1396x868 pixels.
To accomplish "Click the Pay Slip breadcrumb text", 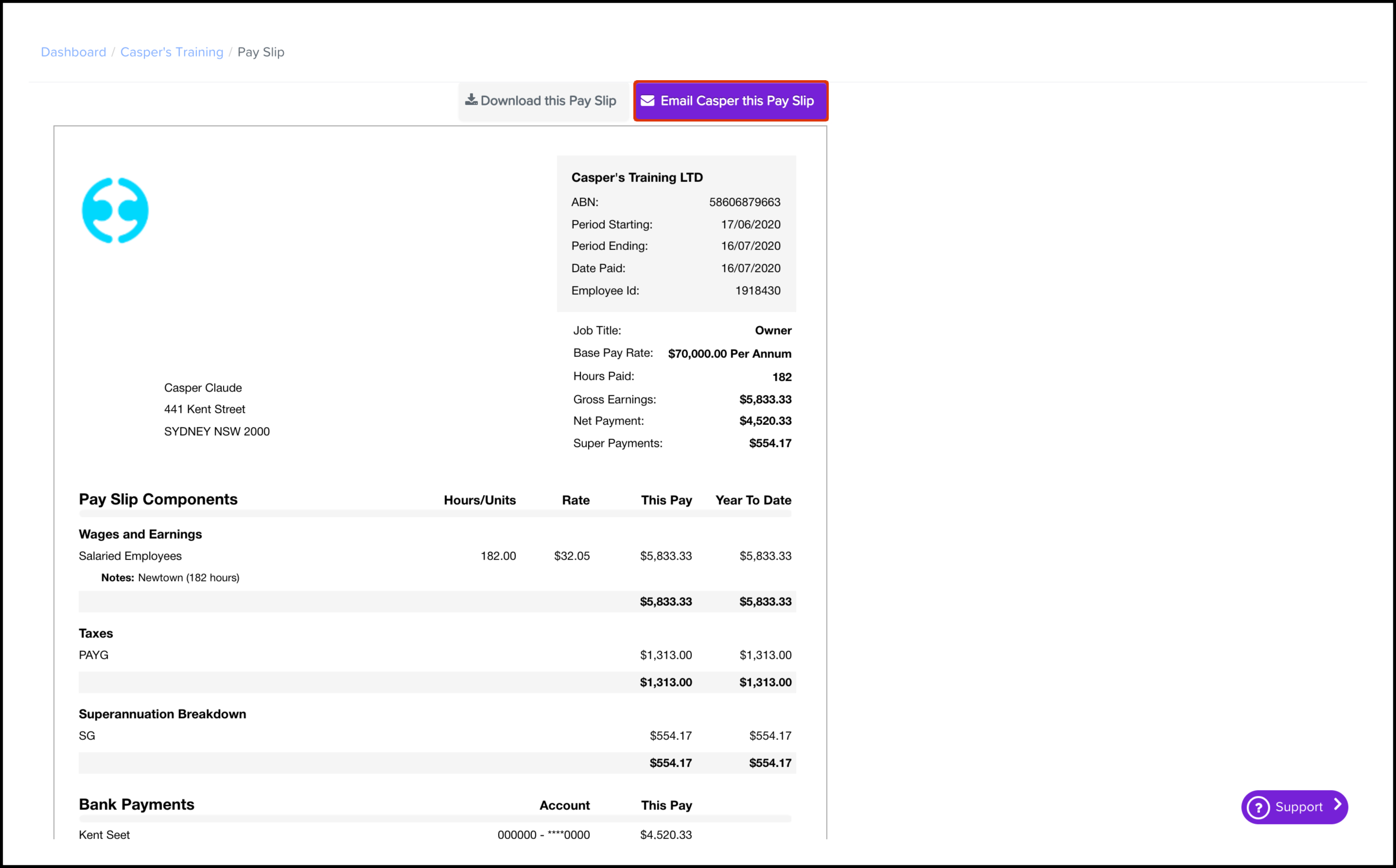I will click(261, 52).
